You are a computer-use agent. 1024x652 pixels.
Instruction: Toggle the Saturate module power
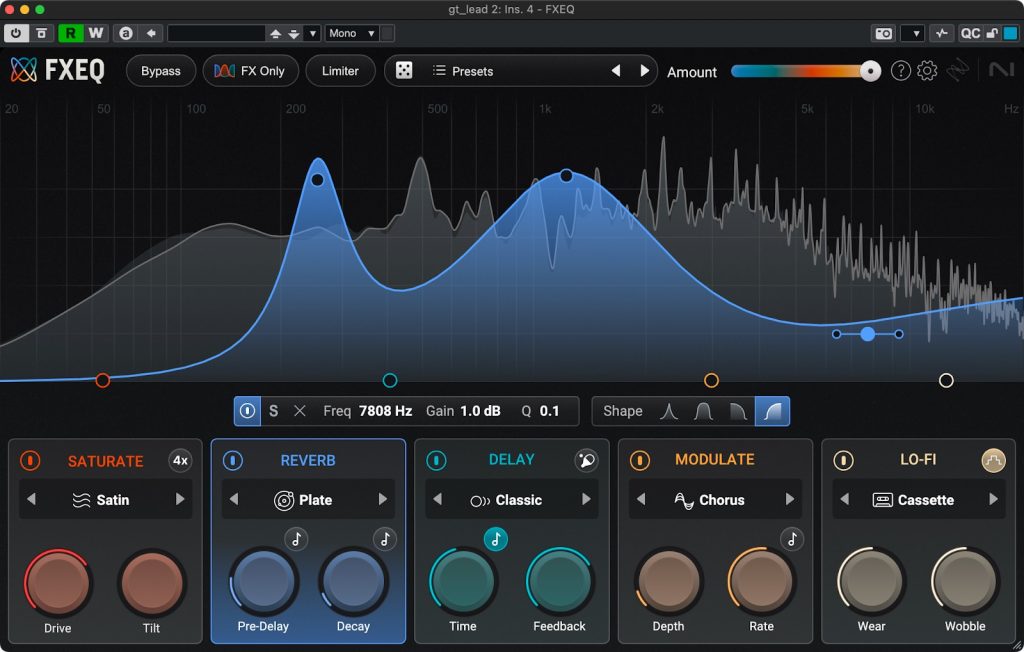[31, 461]
